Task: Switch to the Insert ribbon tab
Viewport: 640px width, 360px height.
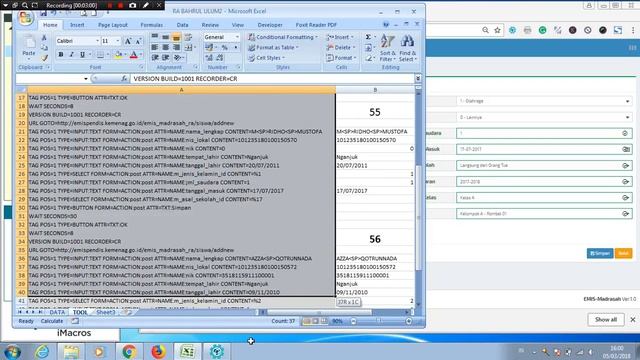Action: 77,25
